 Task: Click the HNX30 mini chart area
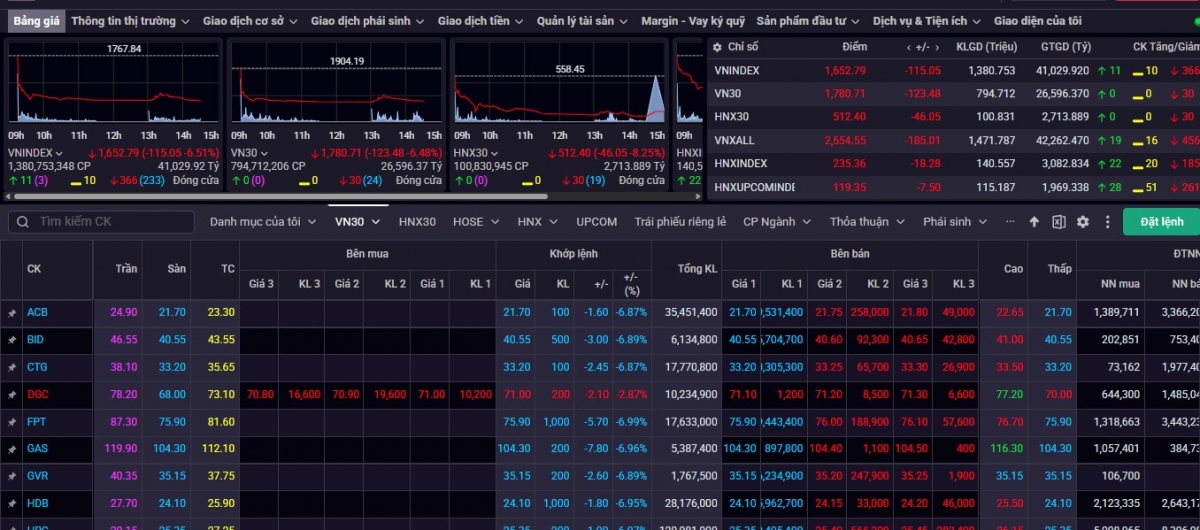[x=560, y=95]
